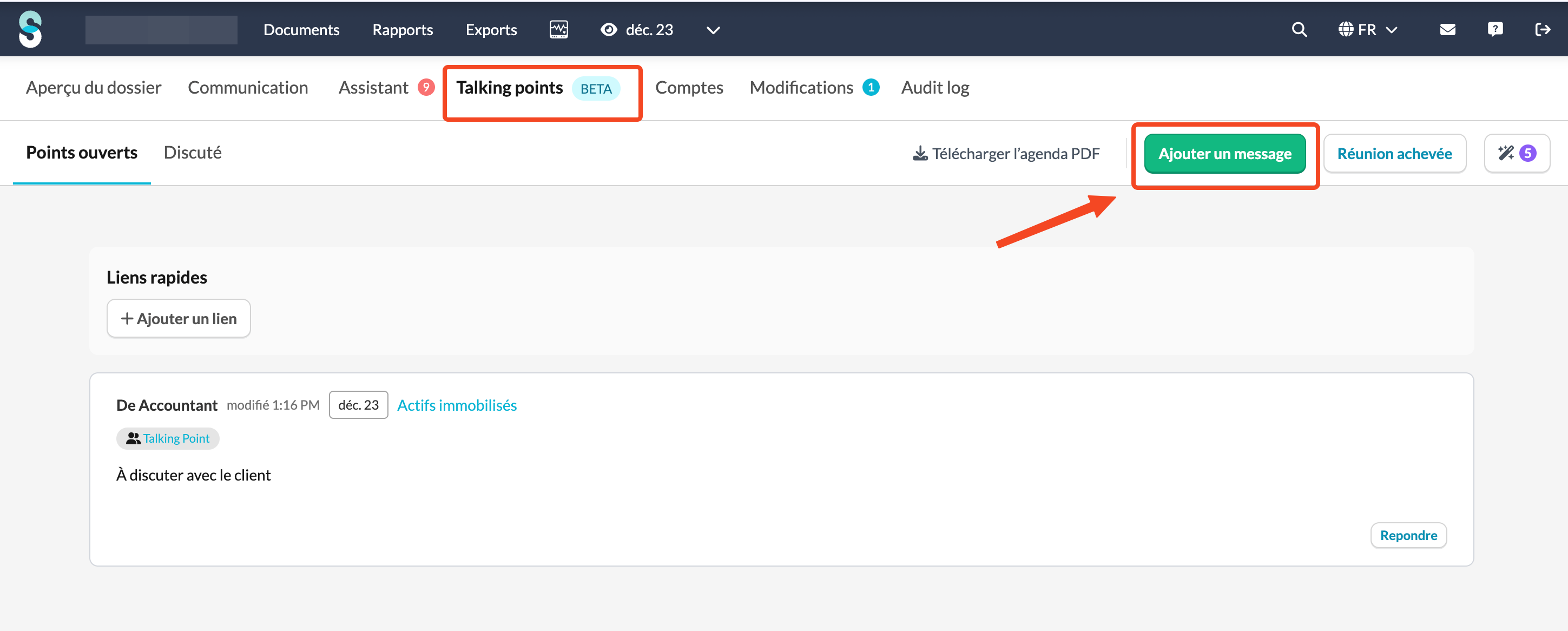
Task: Open the mail envelope icon
Action: coord(1447,29)
